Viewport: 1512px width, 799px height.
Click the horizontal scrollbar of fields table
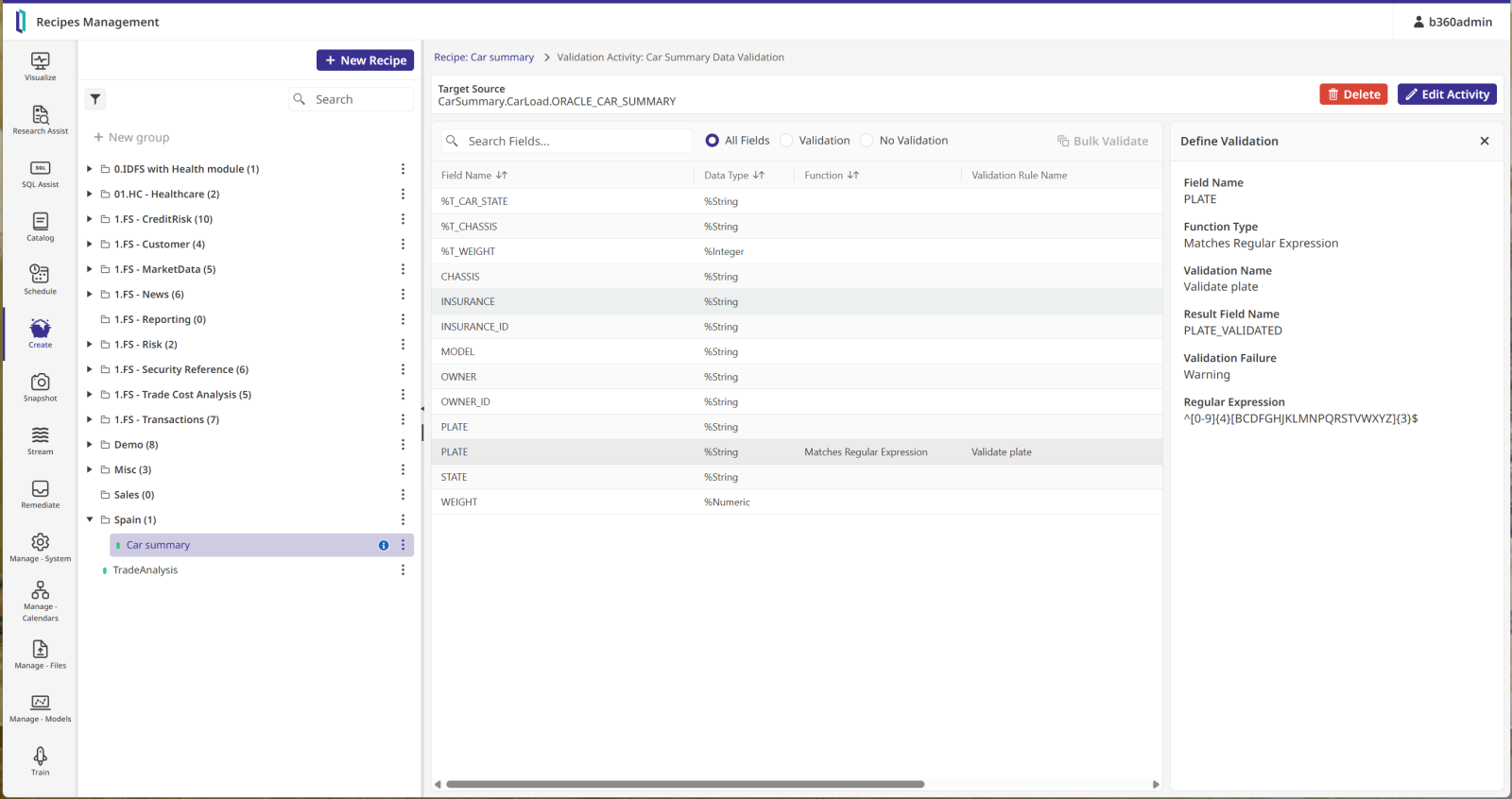(x=684, y=784)
